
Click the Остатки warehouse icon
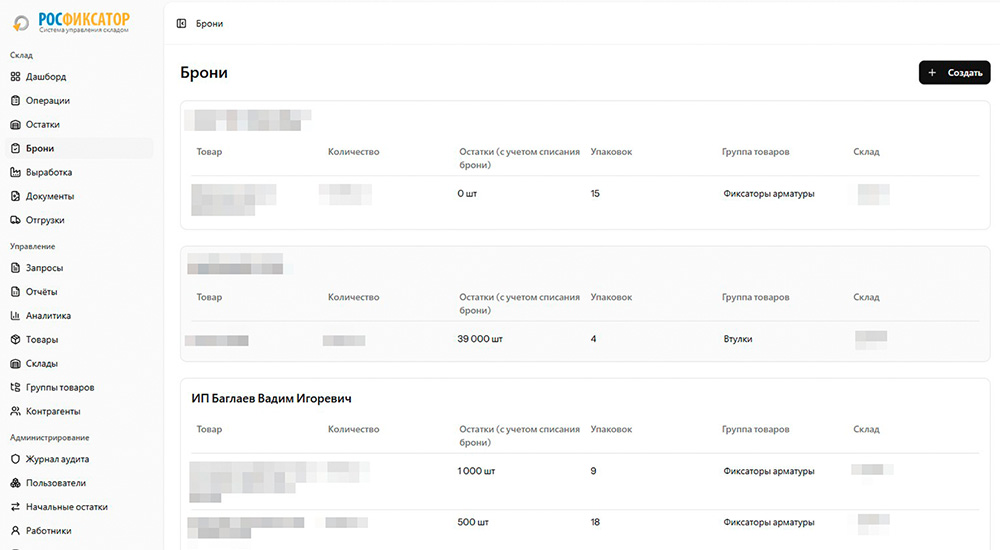(x=15, y=124)
